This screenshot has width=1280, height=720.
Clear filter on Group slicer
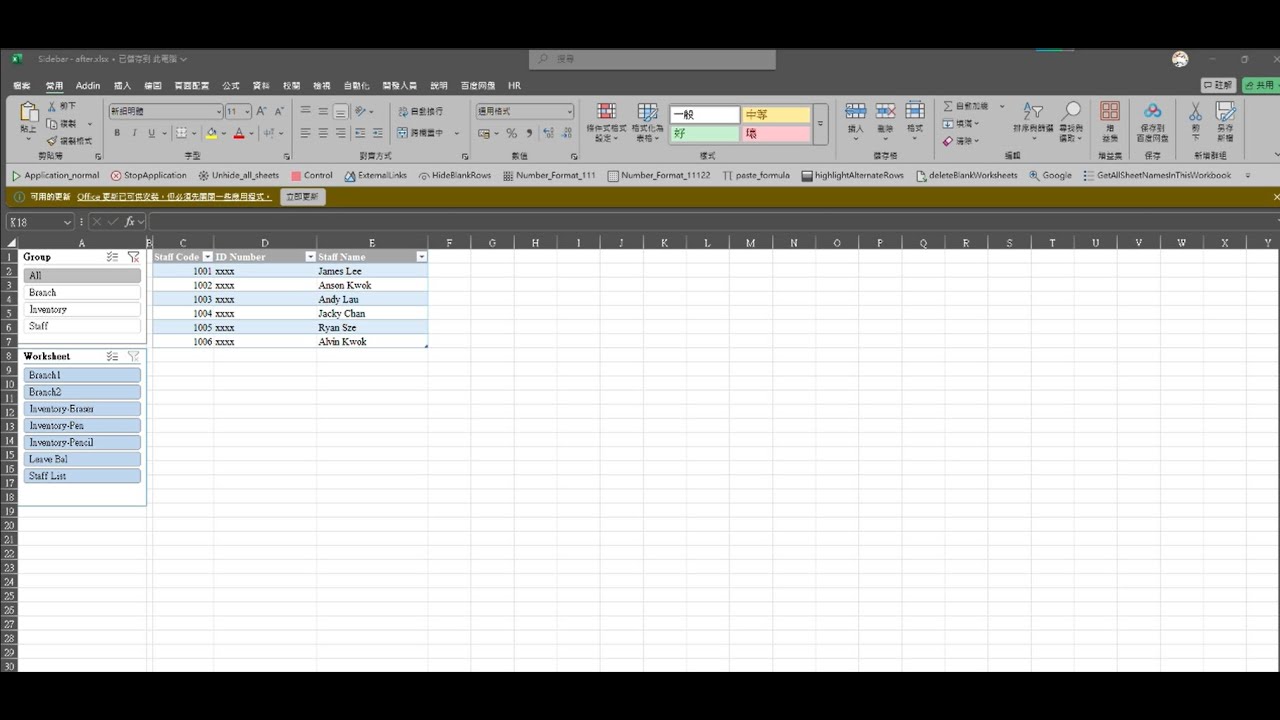tap(134, 257)
